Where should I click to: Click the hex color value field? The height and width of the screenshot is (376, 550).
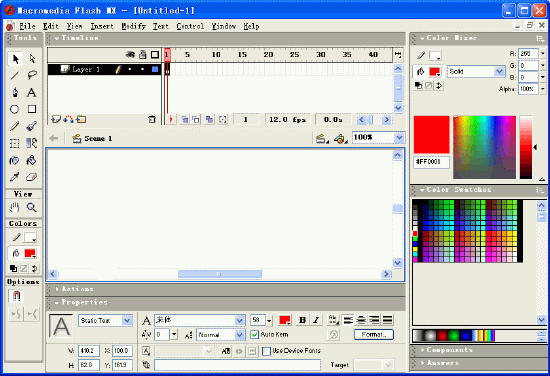coord(431,162)
